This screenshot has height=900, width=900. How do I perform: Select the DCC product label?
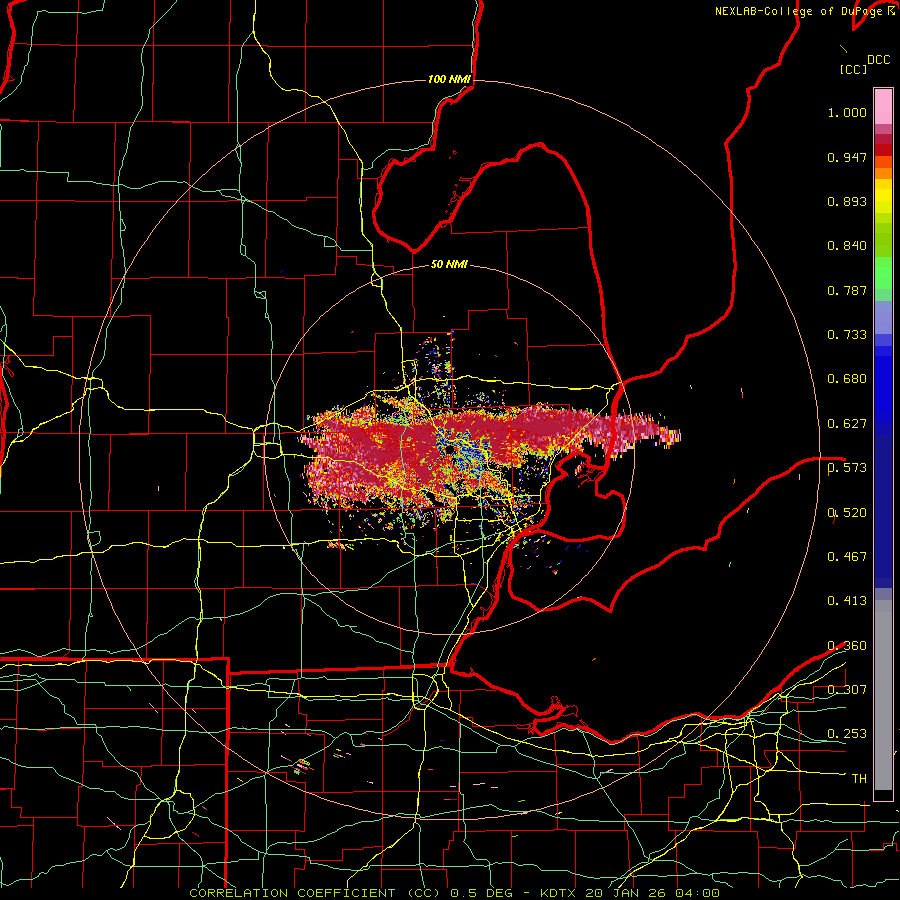tap(878, 60)
